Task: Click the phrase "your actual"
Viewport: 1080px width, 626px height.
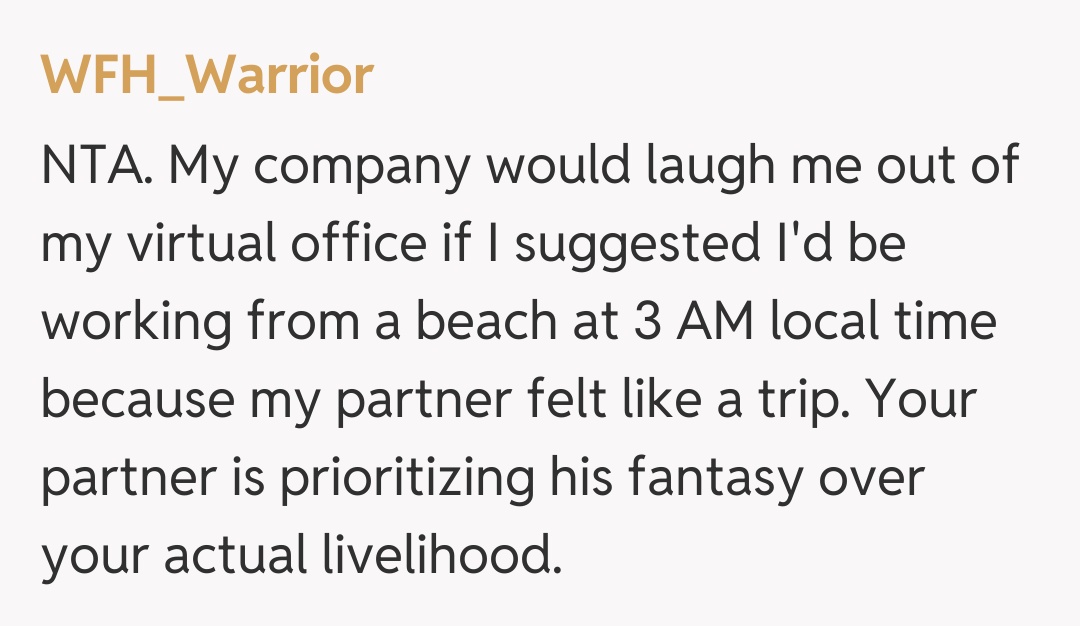Action: [172, 557]
